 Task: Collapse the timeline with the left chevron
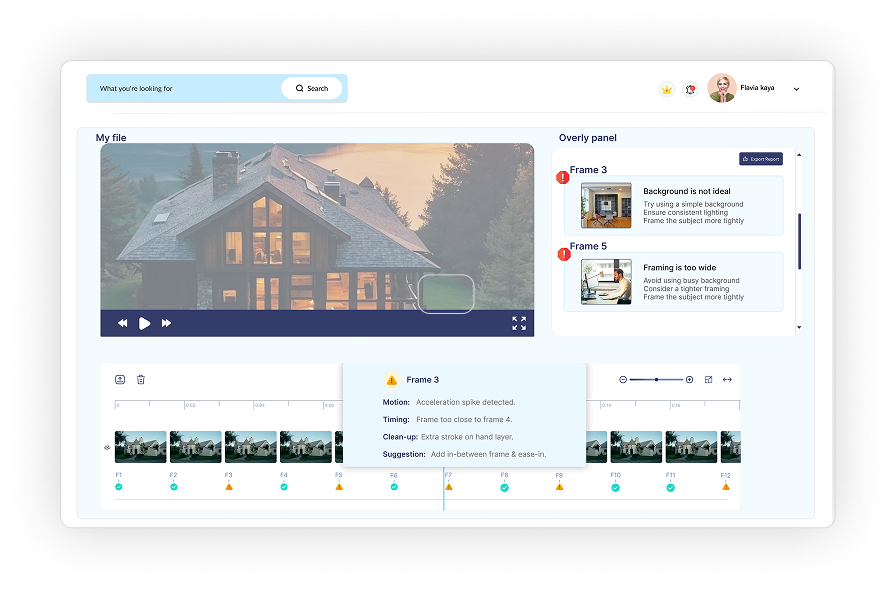pos(107,448)
